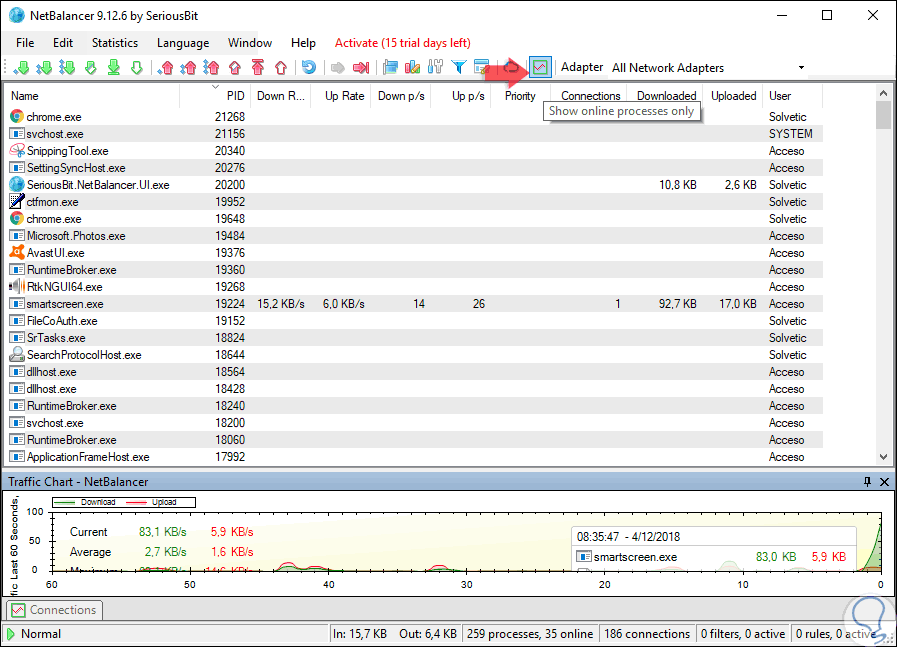The width and height of the screenshot is (897, 647).
Task: Click the Normal status indicator
Action: point(34,634)
